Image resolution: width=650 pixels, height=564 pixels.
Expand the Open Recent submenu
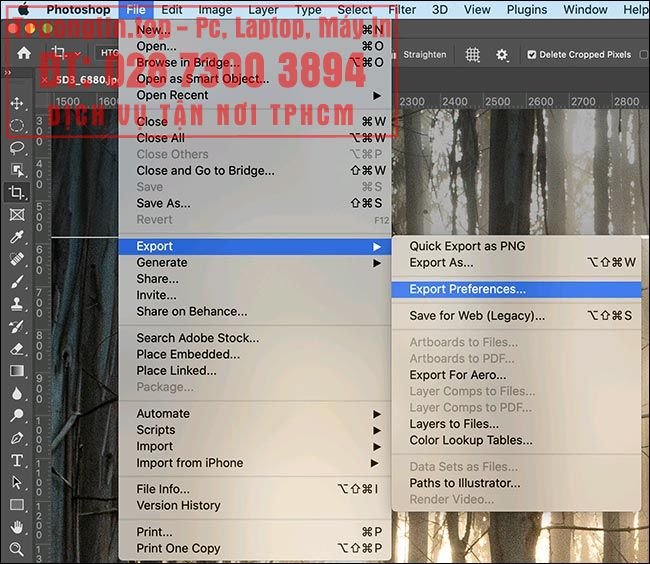(255, 95)
